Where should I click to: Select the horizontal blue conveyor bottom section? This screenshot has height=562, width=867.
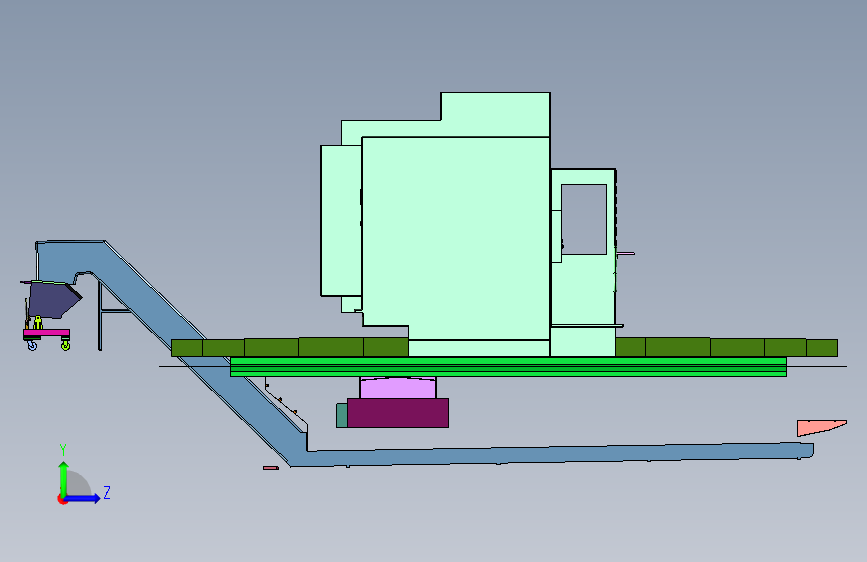[553, 455]
